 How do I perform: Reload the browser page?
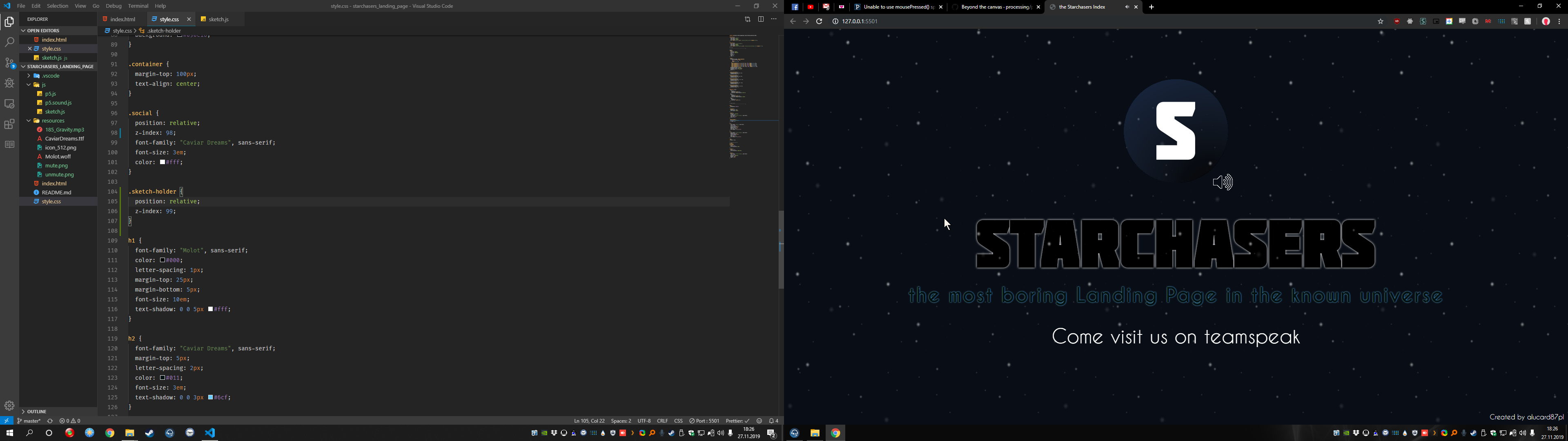pos(819,21)
